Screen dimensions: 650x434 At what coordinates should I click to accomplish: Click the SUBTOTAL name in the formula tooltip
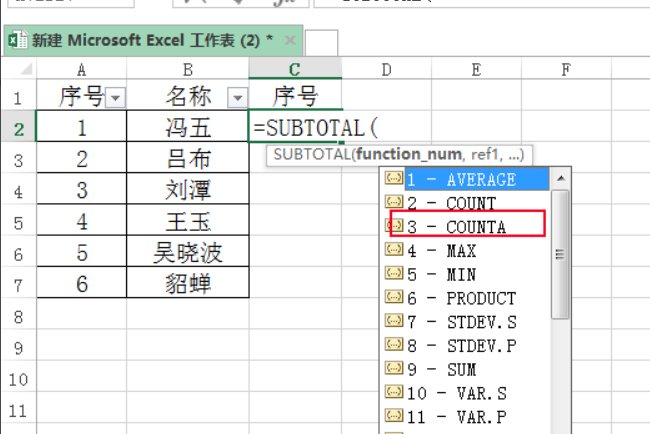point(312,154)
